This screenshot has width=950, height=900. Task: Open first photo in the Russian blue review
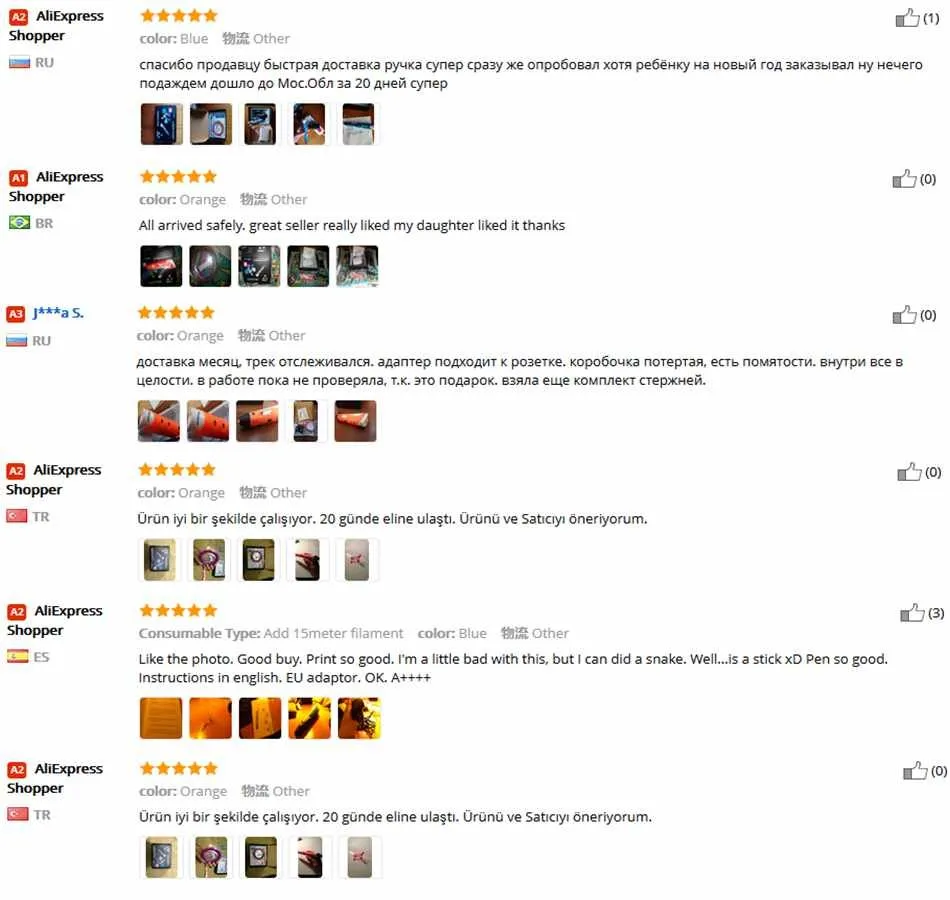coord(161,124)
